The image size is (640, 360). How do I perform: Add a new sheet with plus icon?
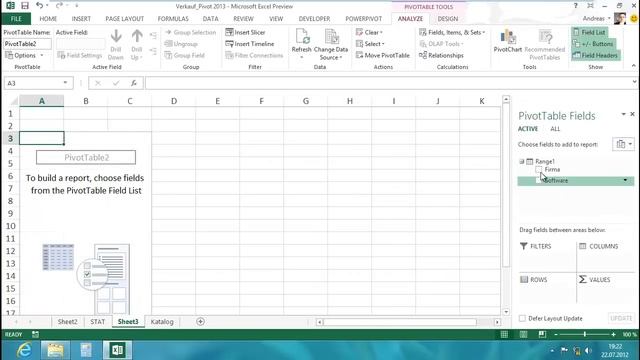(200, 322)
